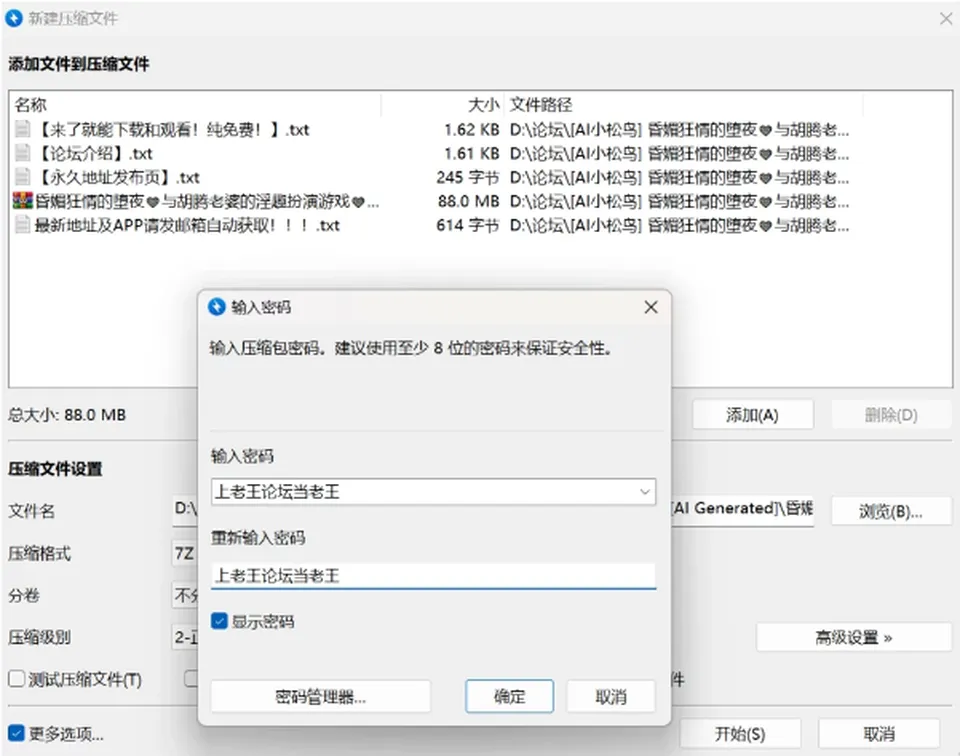Open the 密码管理器... password manager
The image size is (960, 756).
(321, 697)
